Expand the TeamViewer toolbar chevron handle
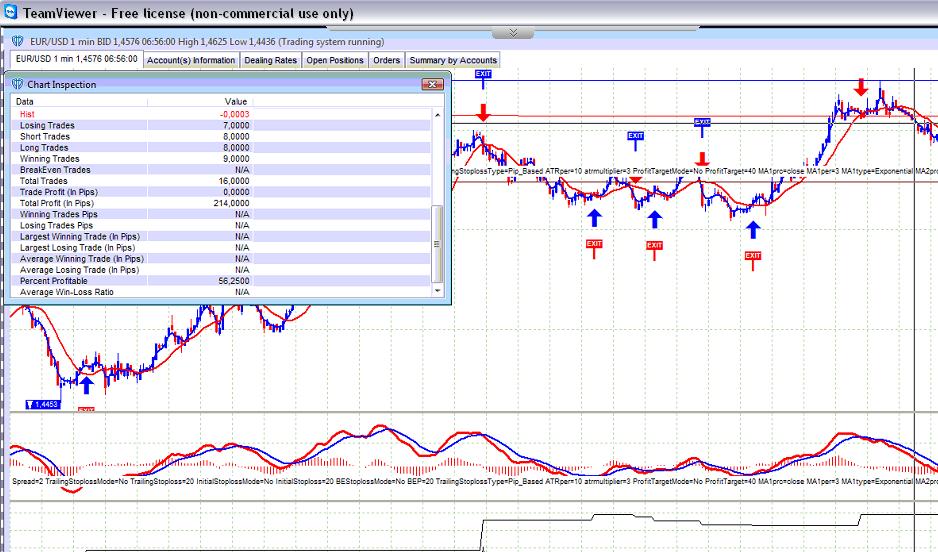This screenshot has height=552, width=938. (x=513, y=32)
